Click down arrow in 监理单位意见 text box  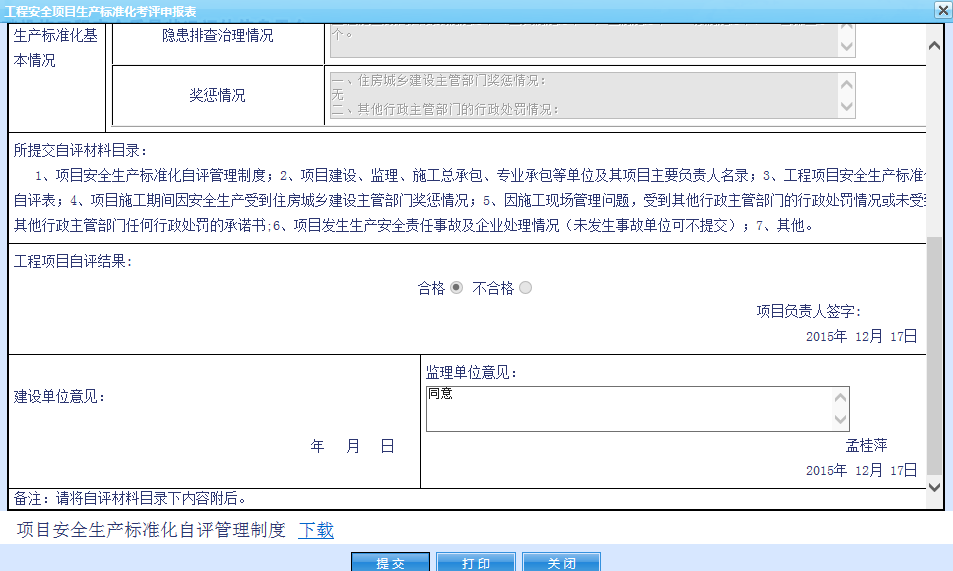[841, 420]
